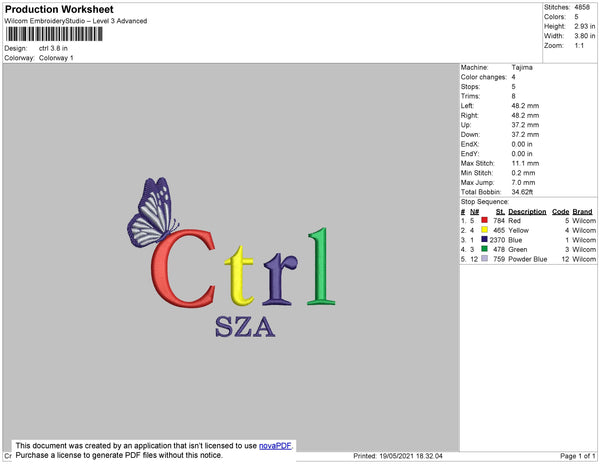Click the Machine value Tajima
The height and width of the screenshot is (464, 600).
tap(522, 67)
